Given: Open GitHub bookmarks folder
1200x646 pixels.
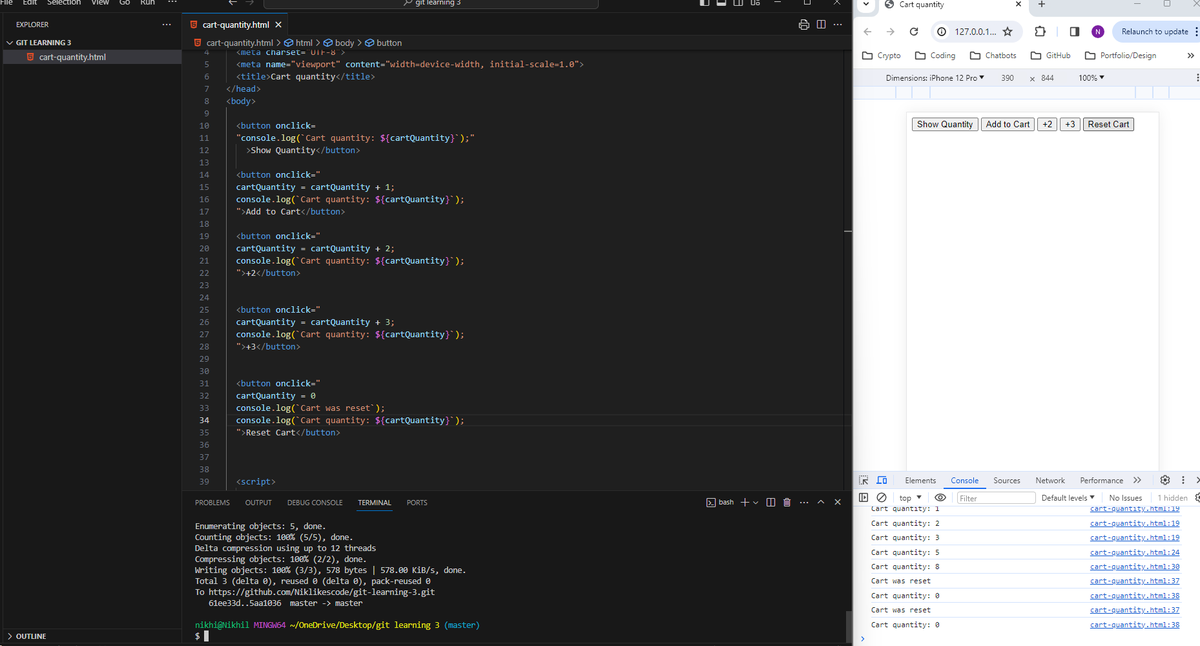Looking at the screenshot, I should [x=1051, y=56].
